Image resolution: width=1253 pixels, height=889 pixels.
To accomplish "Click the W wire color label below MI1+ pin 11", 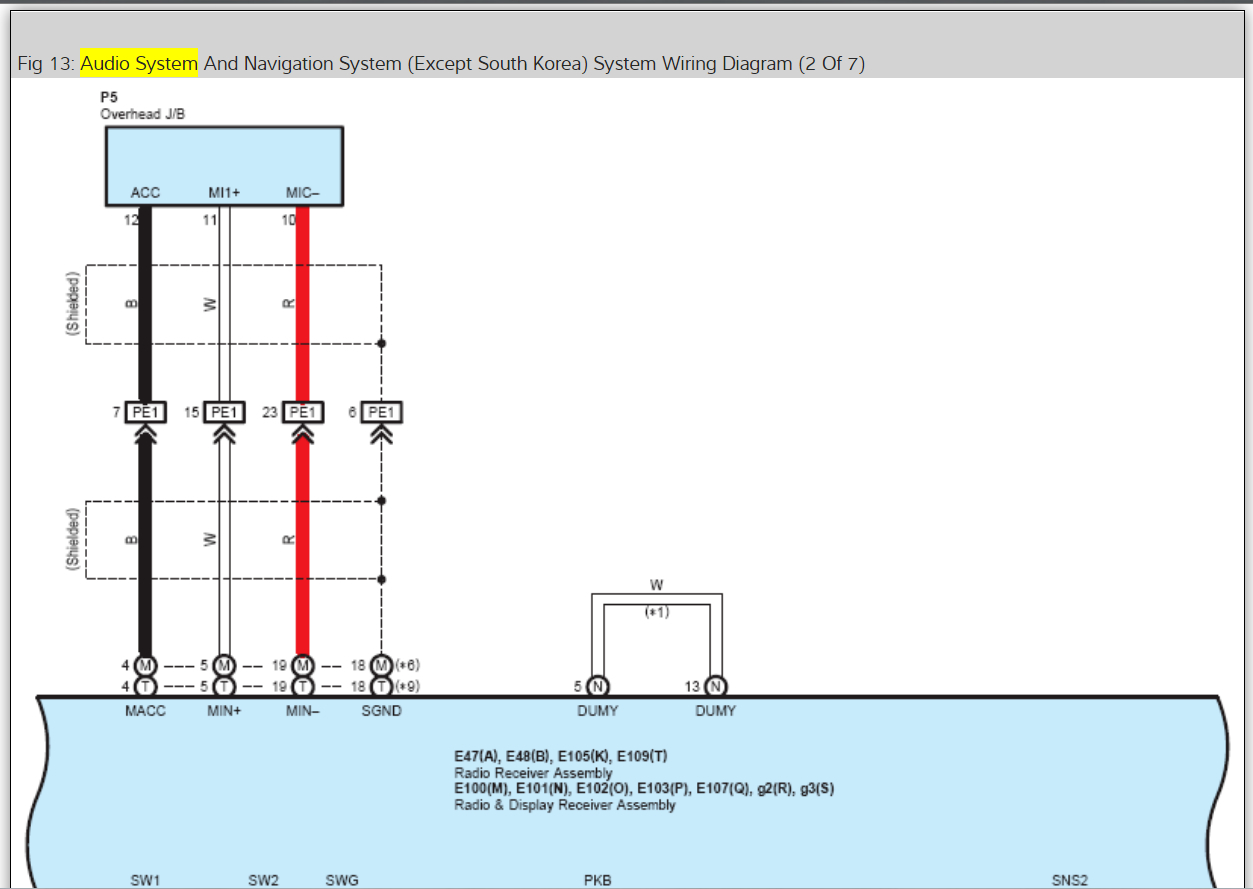I will pyautogui.click(x=210, y=304).
